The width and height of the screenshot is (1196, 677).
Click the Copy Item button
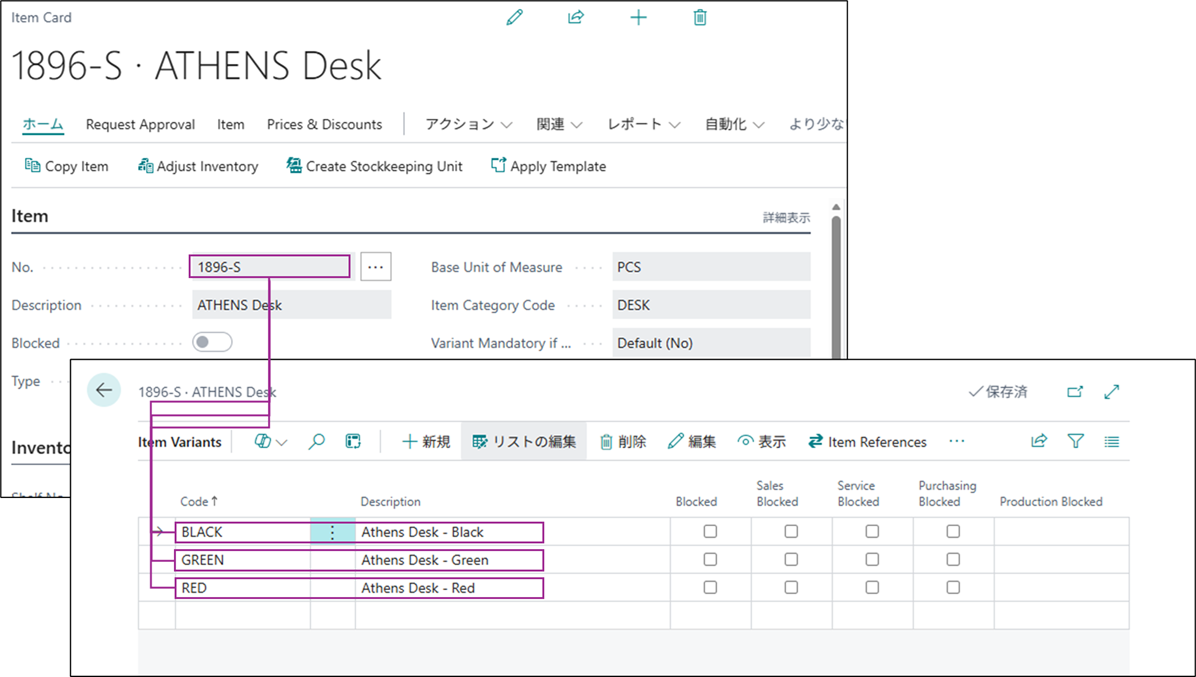click(x=66, y=166)
